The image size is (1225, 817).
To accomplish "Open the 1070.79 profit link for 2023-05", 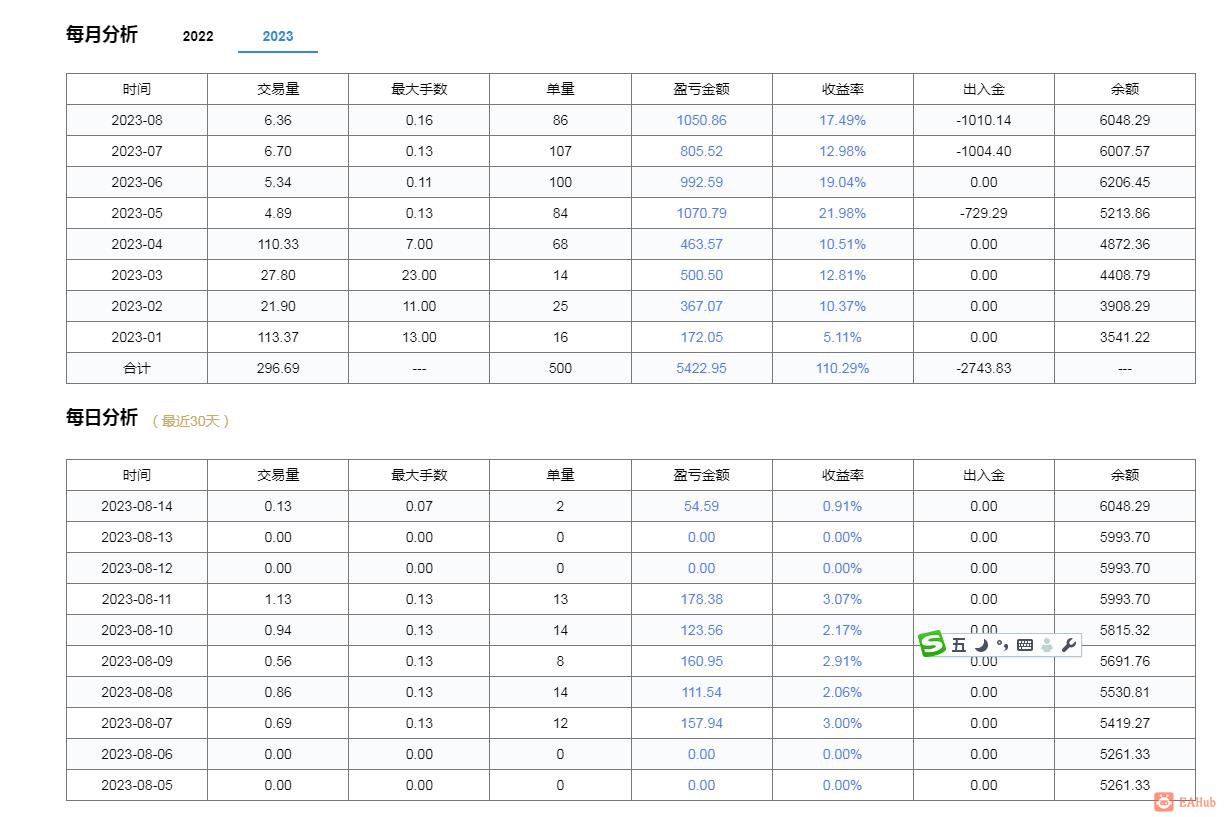I will tap(701, 213).
